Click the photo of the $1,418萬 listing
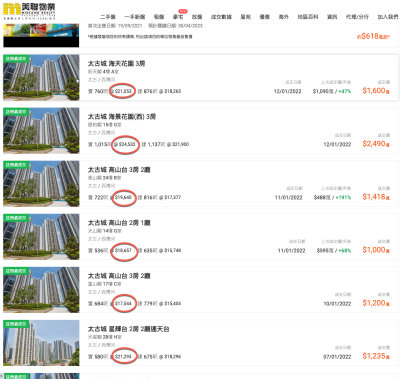The height and width of the screenshot is (379, 400). click(x=41, y=183)
